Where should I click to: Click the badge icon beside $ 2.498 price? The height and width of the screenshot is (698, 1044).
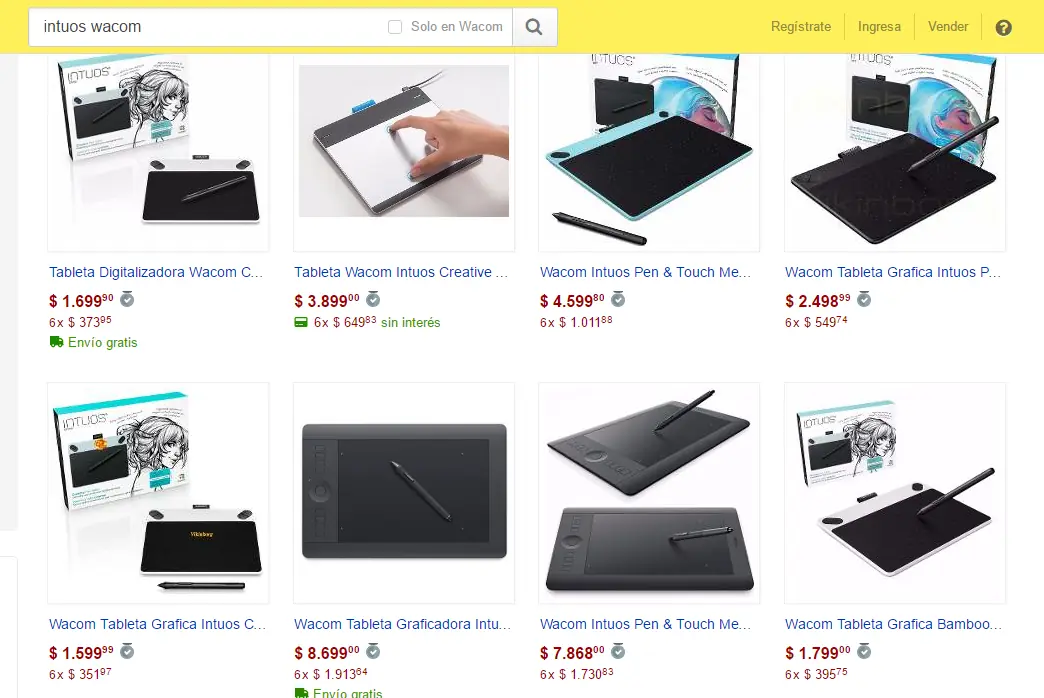tap(864, 299)
